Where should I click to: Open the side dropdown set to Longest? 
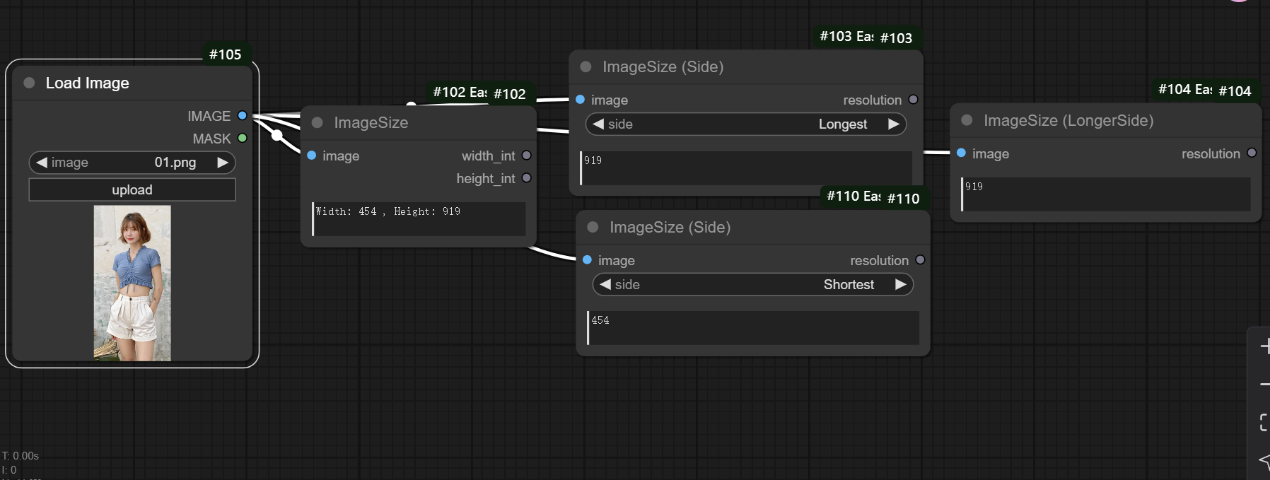(745, 124)
